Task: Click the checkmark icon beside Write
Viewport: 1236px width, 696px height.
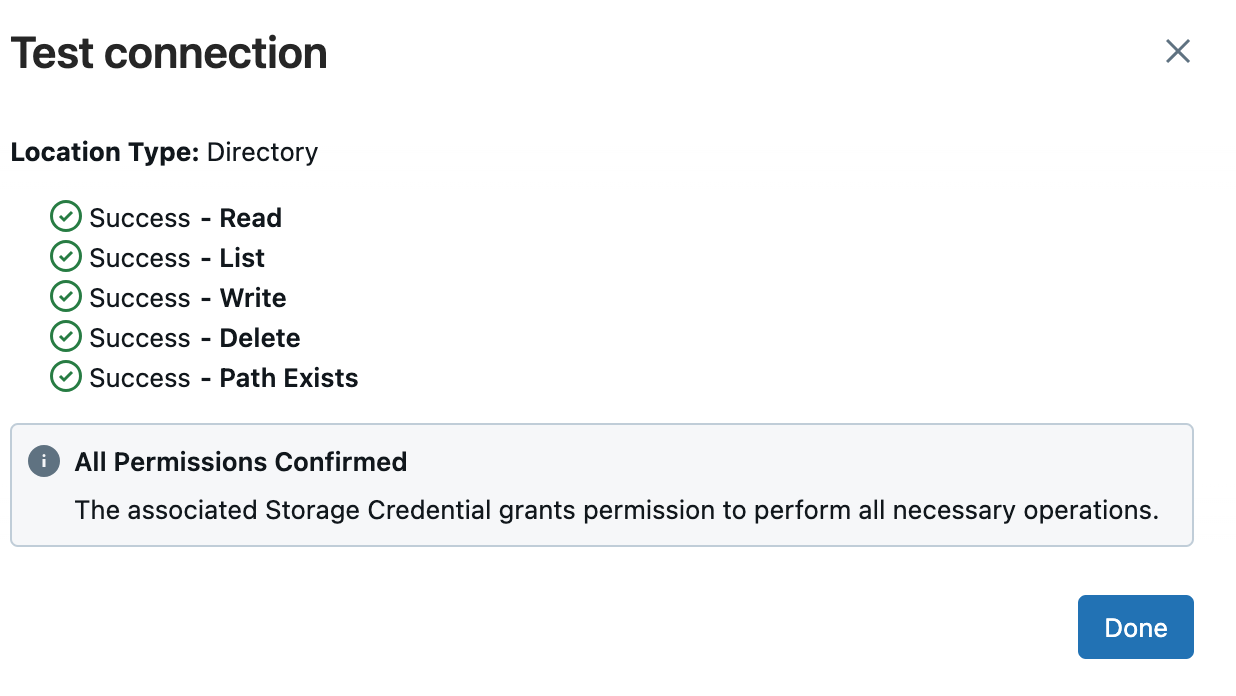Action: 65,296
